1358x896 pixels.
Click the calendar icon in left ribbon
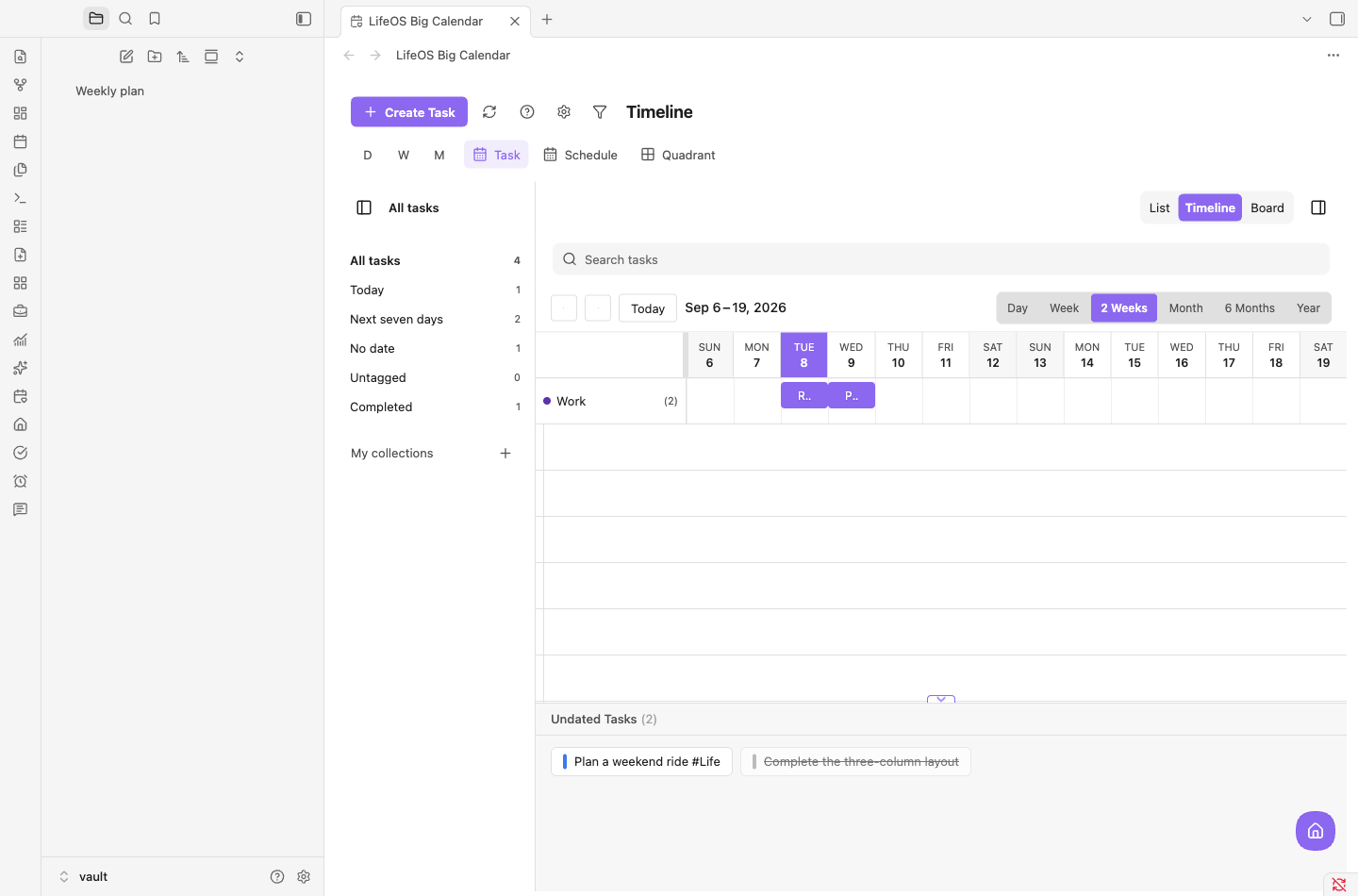click(20, 141)
